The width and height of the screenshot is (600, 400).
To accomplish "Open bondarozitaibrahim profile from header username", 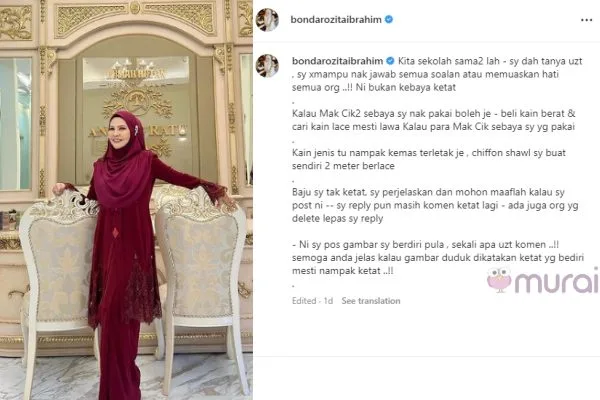I will point(336,20).
